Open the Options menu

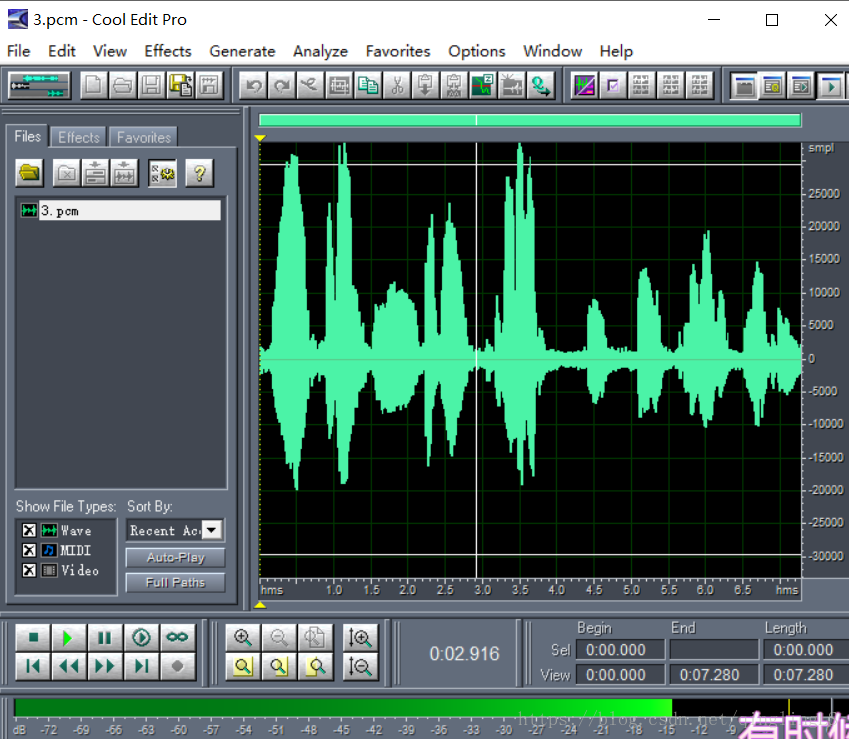[x=477, y=51]
